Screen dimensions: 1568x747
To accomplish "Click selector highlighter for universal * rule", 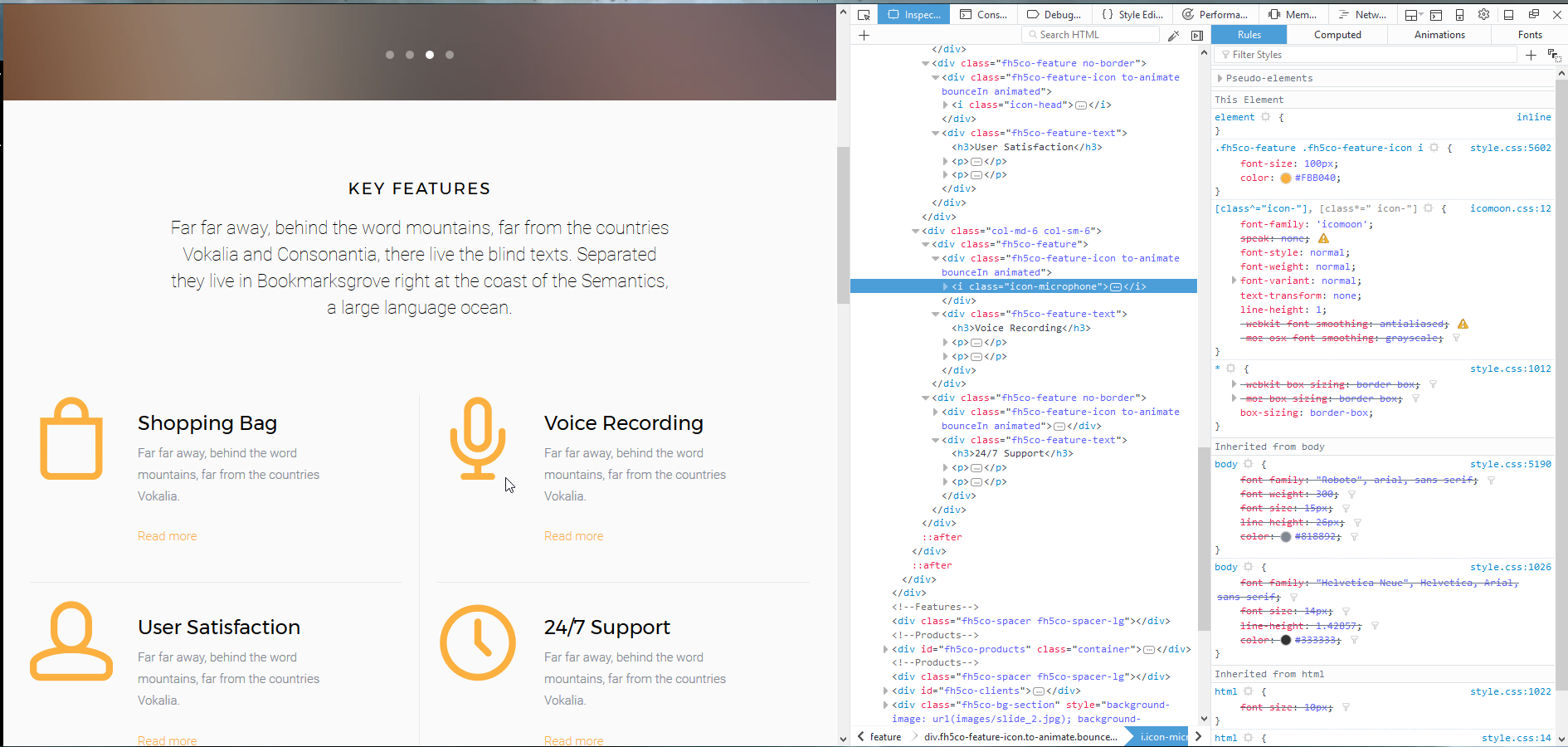I will tap(1231, 369).
